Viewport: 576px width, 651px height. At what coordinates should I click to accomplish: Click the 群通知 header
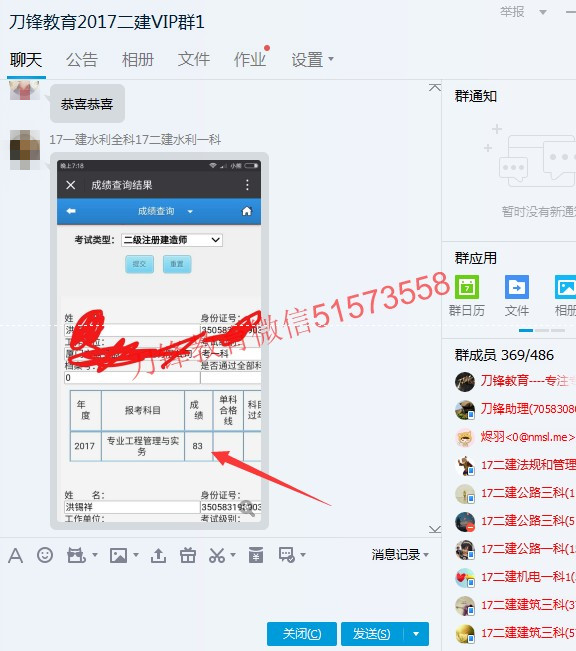pyautogui.click(x=476, y=96)
